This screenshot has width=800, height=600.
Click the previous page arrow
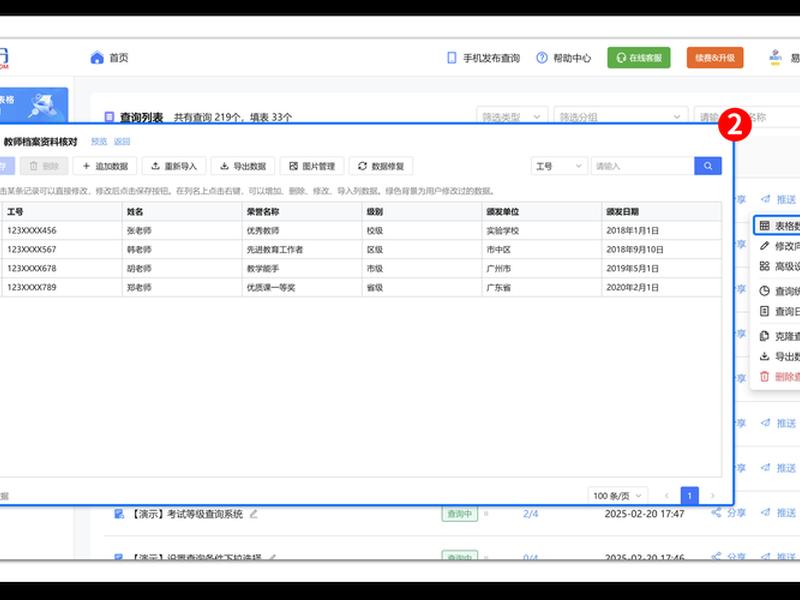click(x=666, y=495)
